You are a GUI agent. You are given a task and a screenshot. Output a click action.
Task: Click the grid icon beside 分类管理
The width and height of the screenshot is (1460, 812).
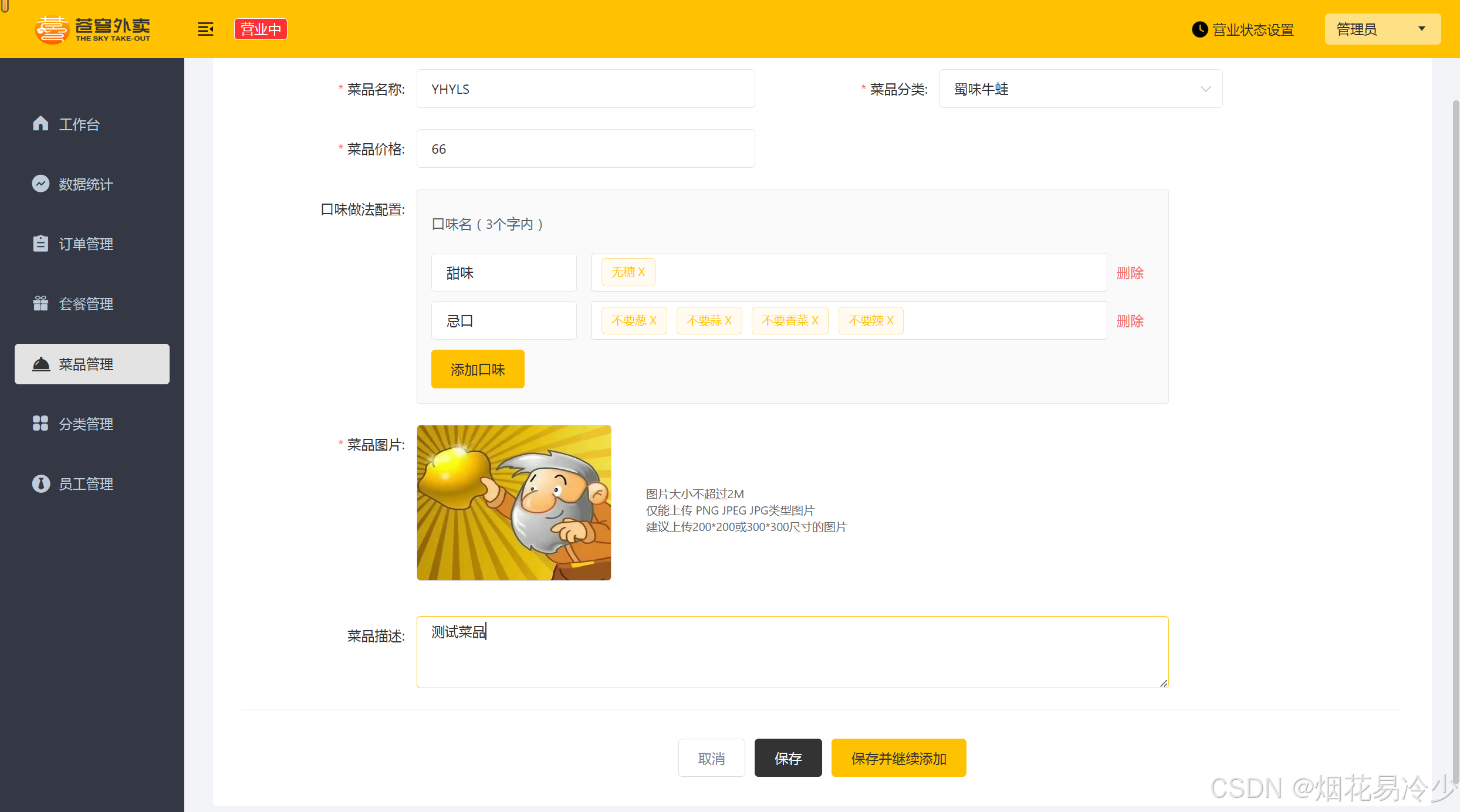click(x=40, y=423)
